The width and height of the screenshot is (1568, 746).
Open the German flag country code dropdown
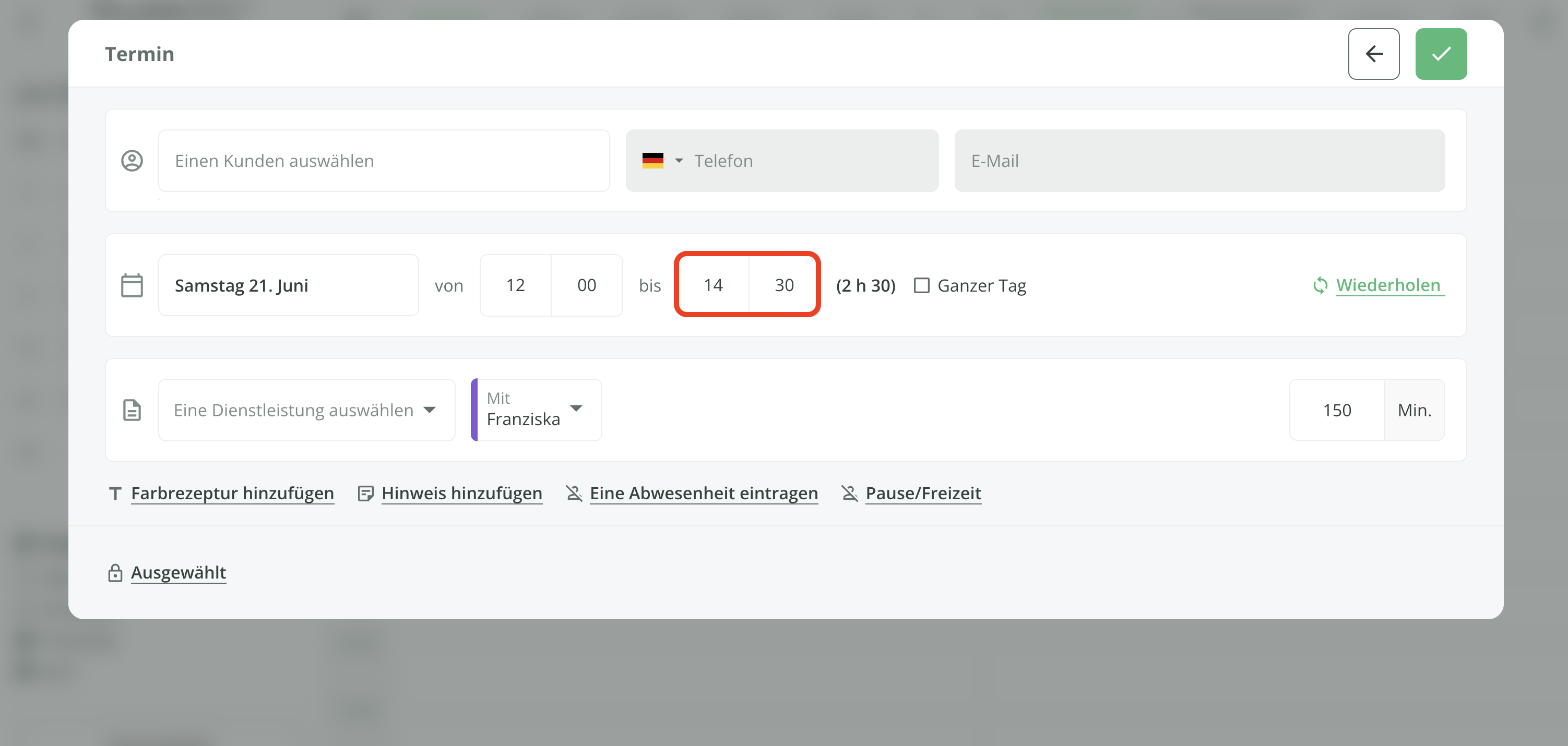tap(662, 161)
